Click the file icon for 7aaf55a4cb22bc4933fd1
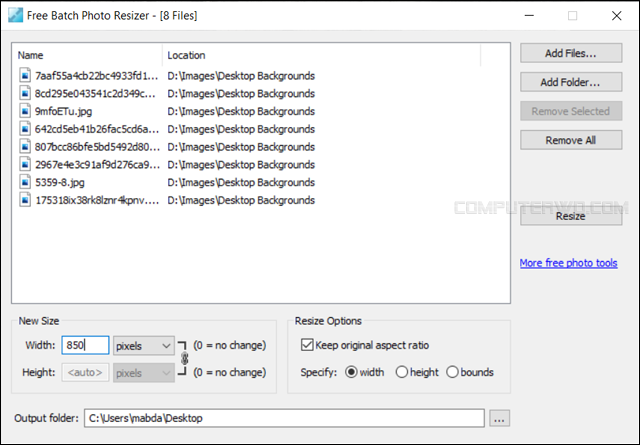This screenshot has height=445, width=640. tap(25, 76)
